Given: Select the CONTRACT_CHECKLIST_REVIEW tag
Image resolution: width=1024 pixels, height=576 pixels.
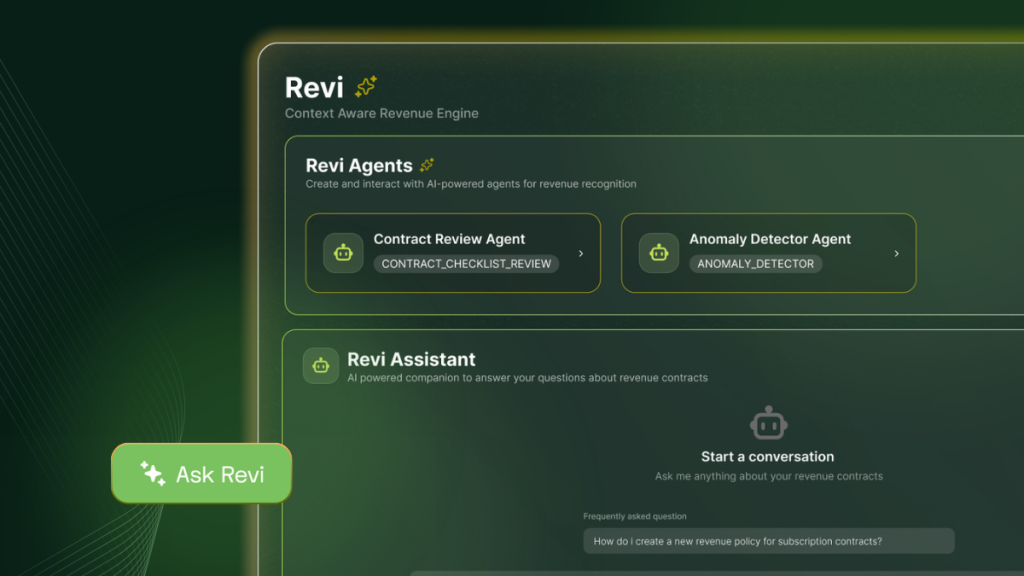Looking at the screenshot, I should pyautogui.click(x=466, y=264).
